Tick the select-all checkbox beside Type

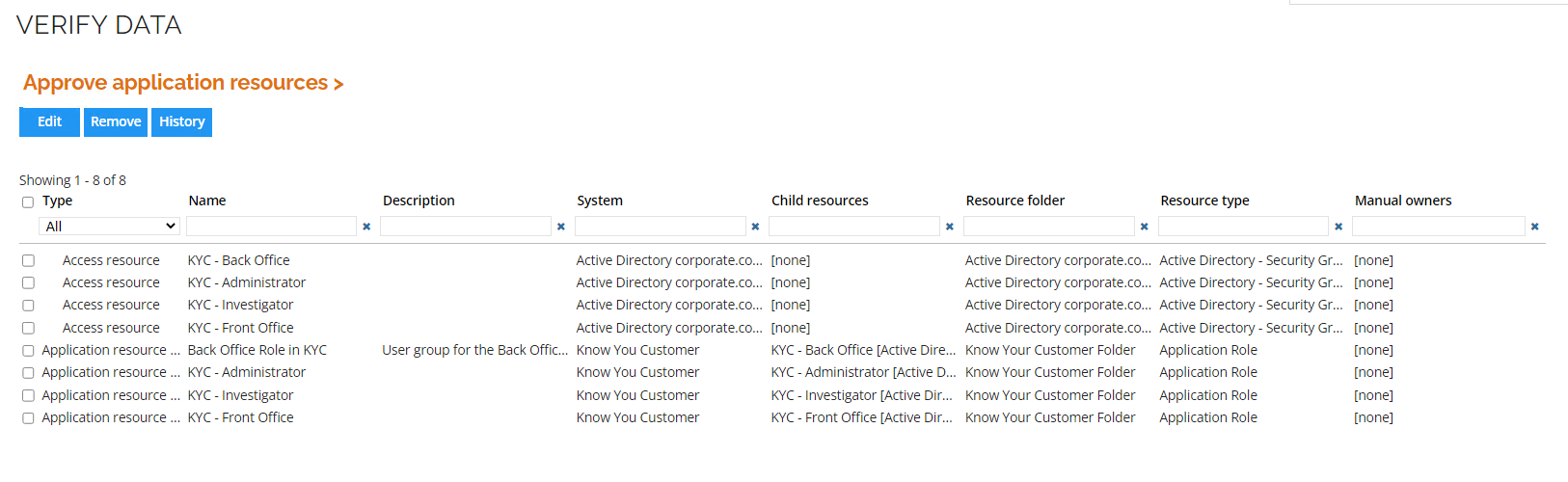[x=28, y=202]
